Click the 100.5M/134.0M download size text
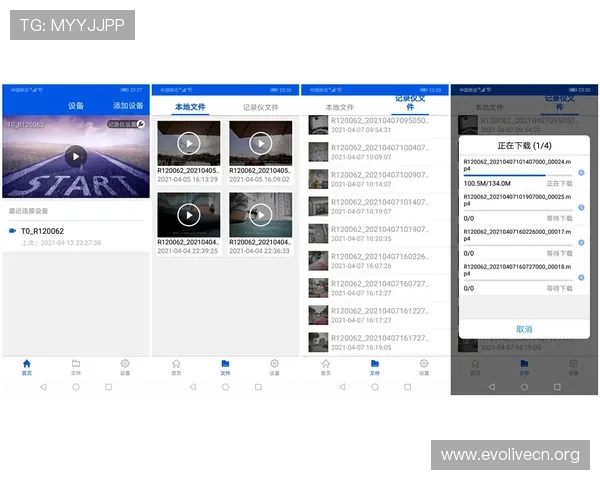Image resolution: width=600 pixels, height=480 pixels. pos(487,183)
